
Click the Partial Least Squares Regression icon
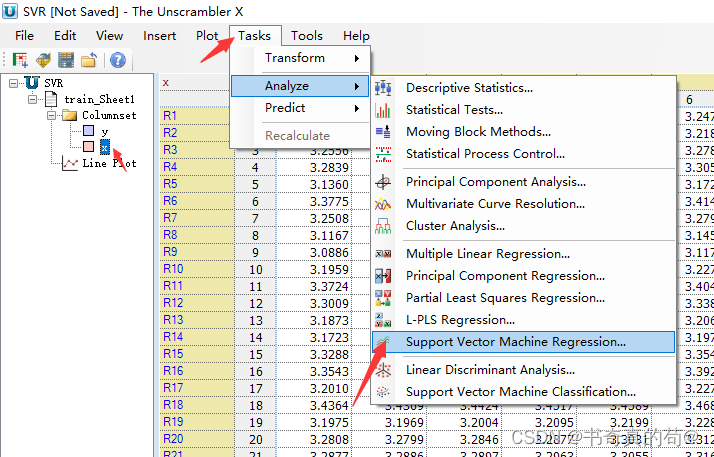click(383, 298)
